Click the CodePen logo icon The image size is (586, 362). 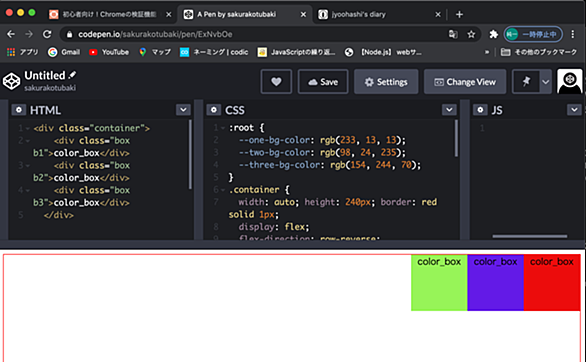click(x=11, y=81)
